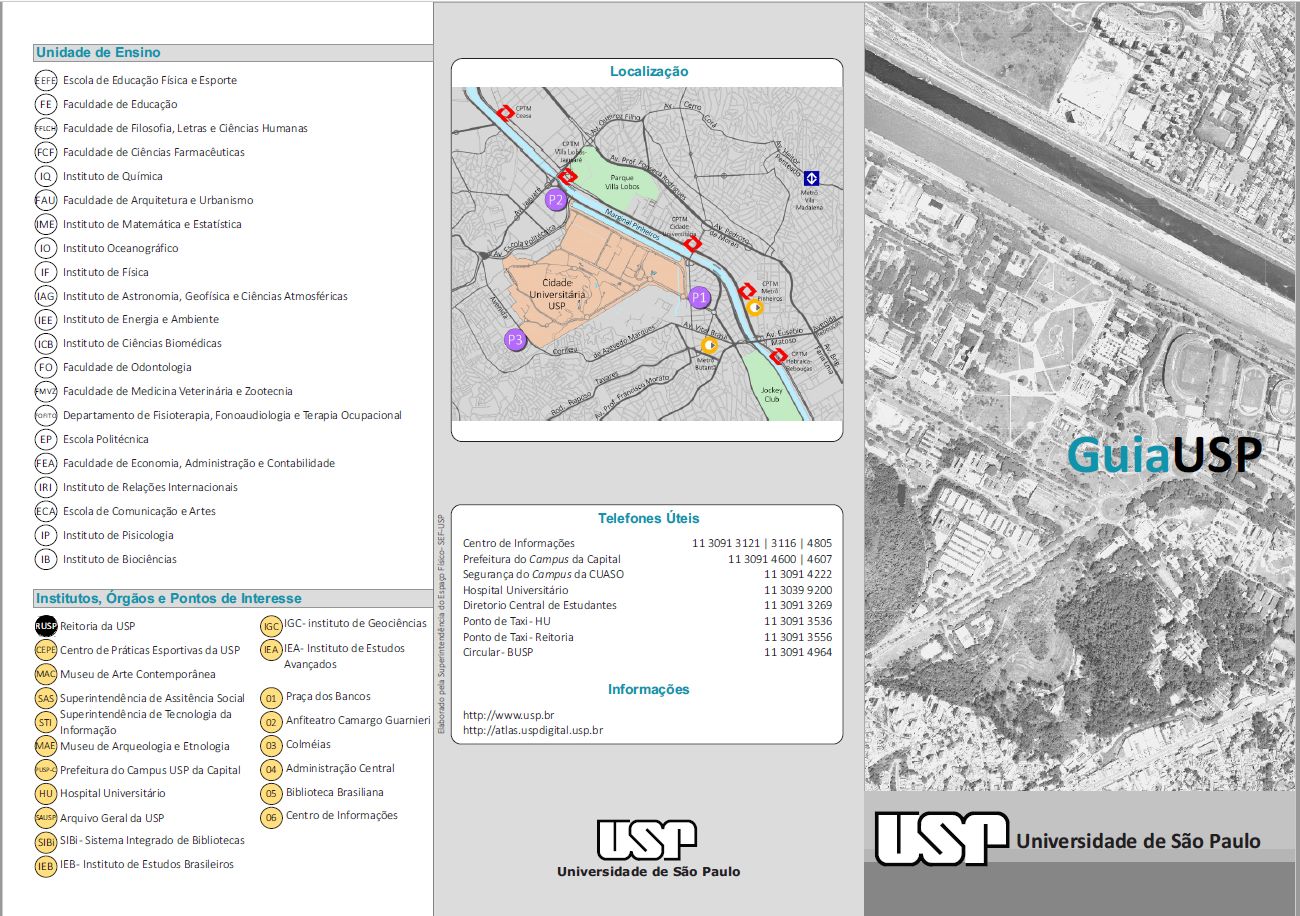This screenshot has height=916, width=1300.
Task: Select the IF circle badge
Action: [x=45, y=272]
